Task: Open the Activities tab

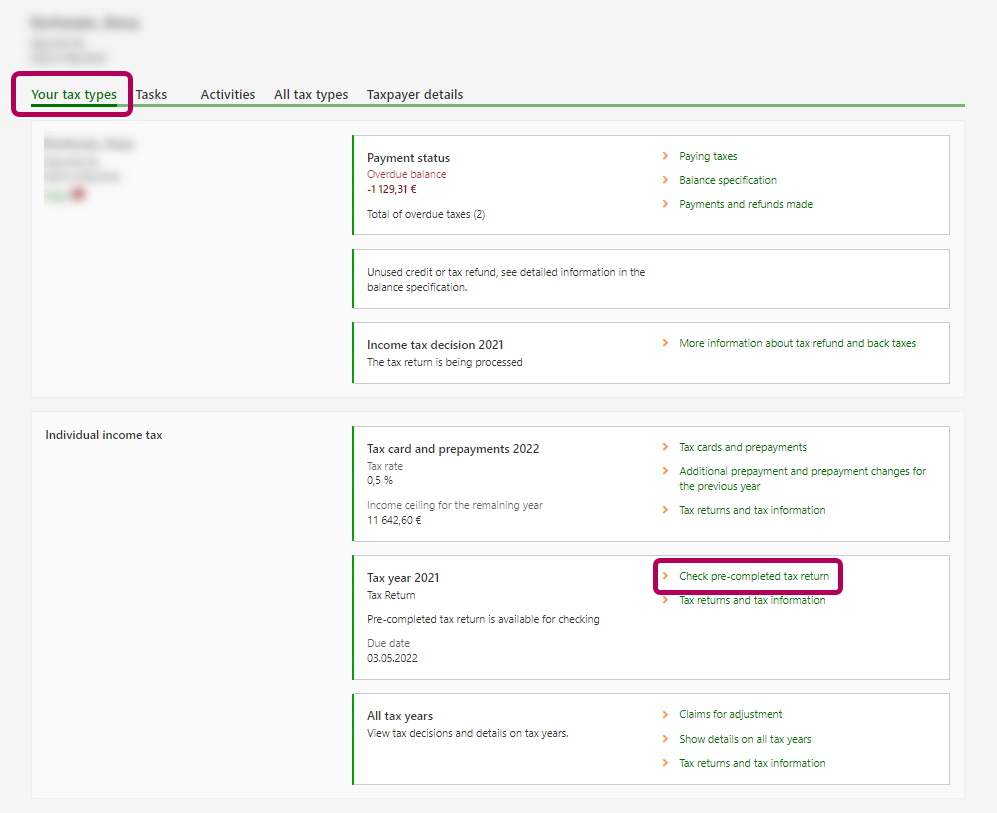Action: coord(227,95)
